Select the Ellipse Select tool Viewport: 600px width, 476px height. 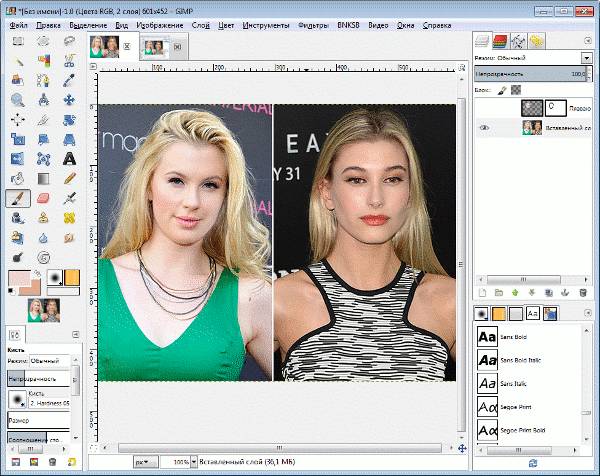point(43,41)
